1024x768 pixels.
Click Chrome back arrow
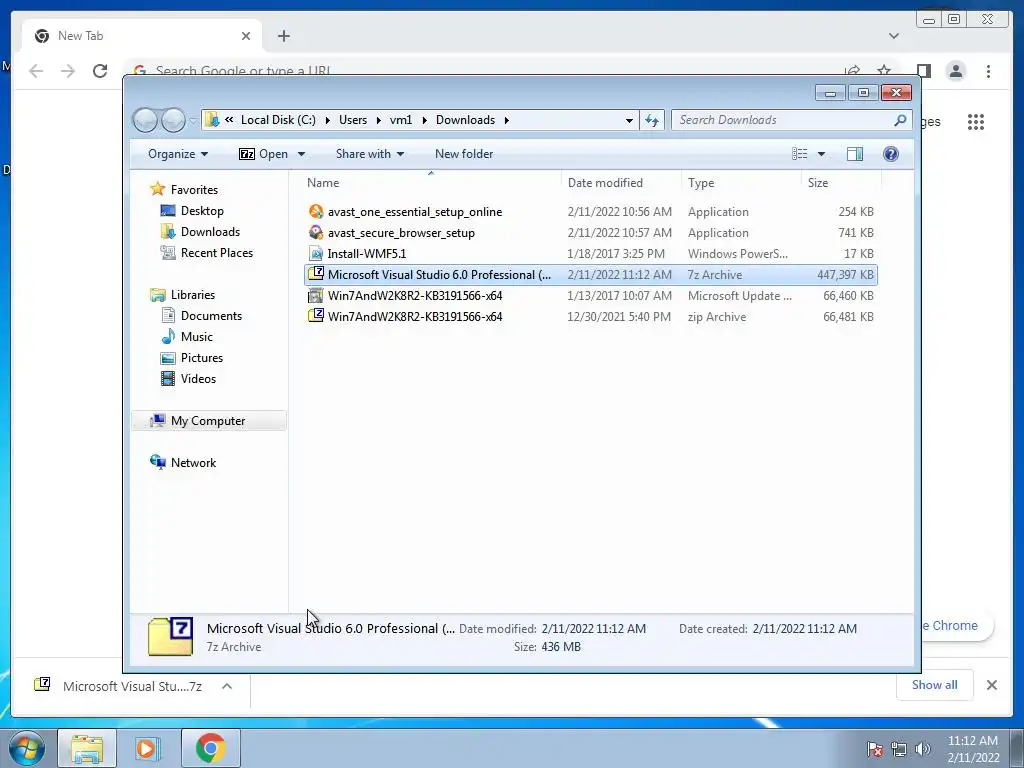click(x=36, y=71)
